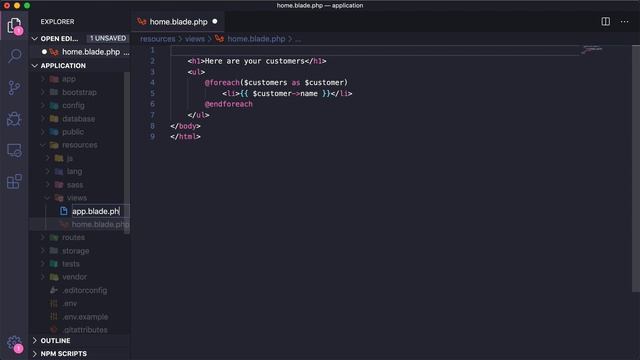This screenshot has height=360, width=640.
Task: Select home.blade.php under Open Editors
Action: click(91, 52)
